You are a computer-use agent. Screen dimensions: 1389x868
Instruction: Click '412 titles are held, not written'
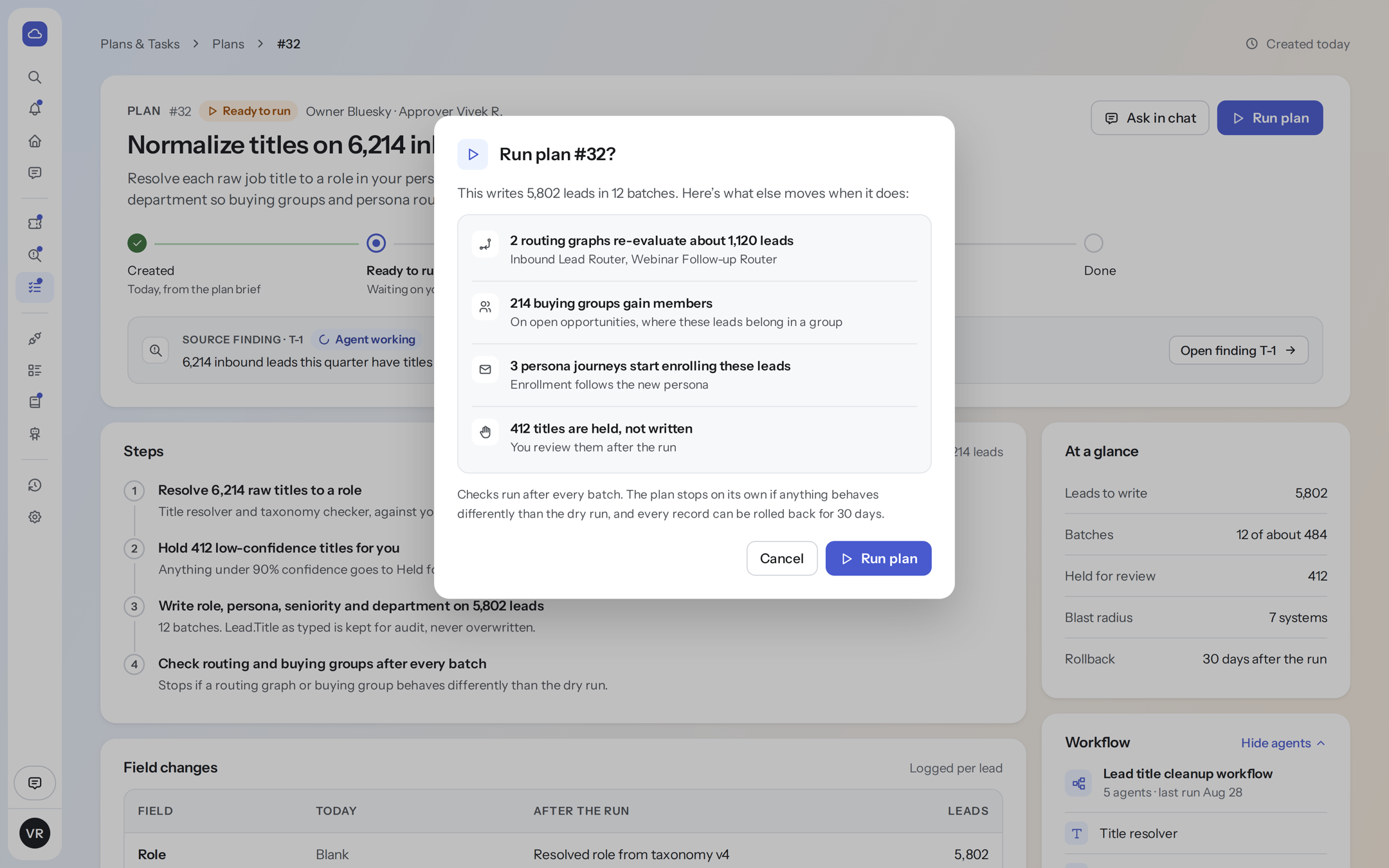[x=601, y=428]
